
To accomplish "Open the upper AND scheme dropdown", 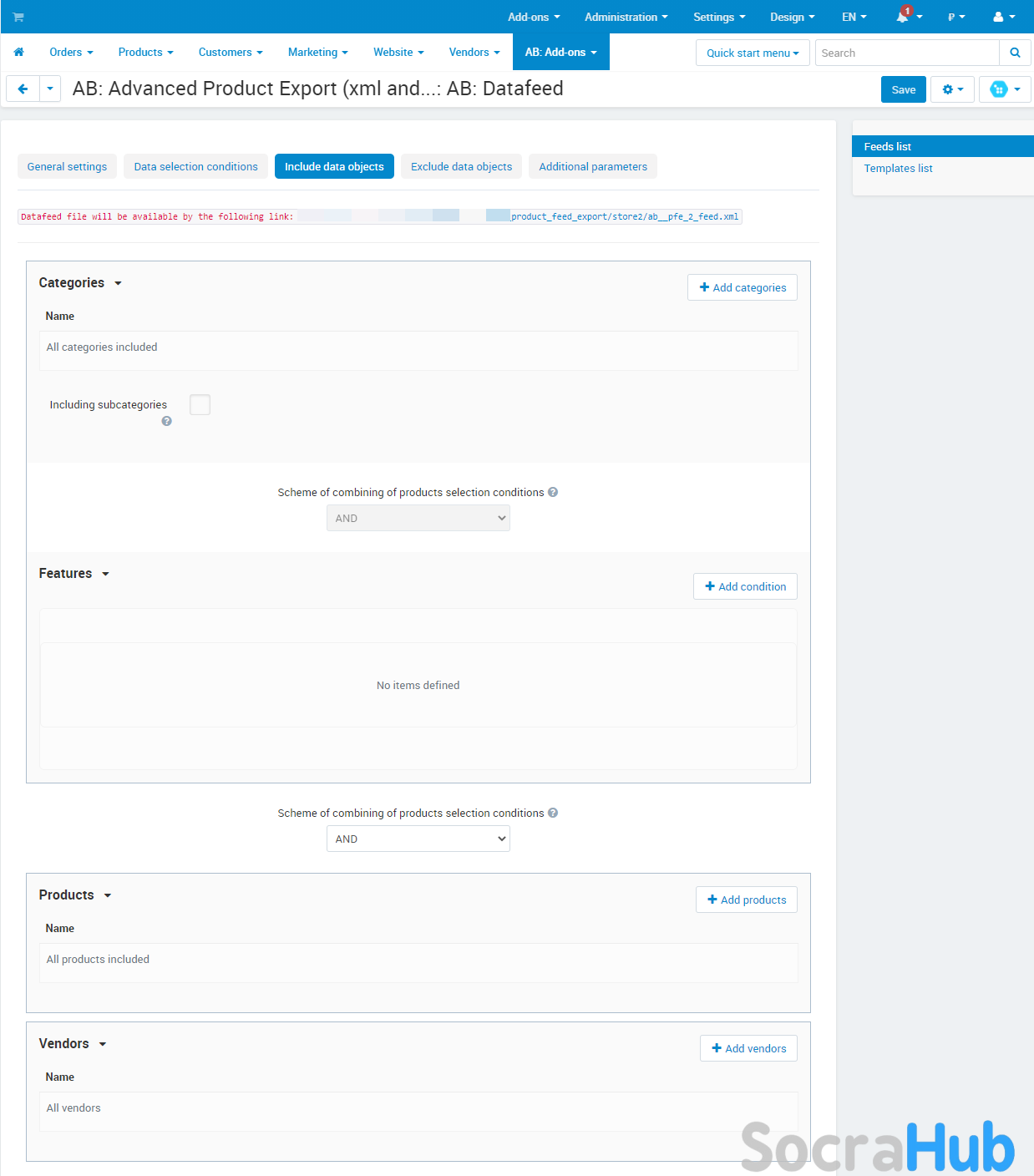I will [x=418, y=518].
